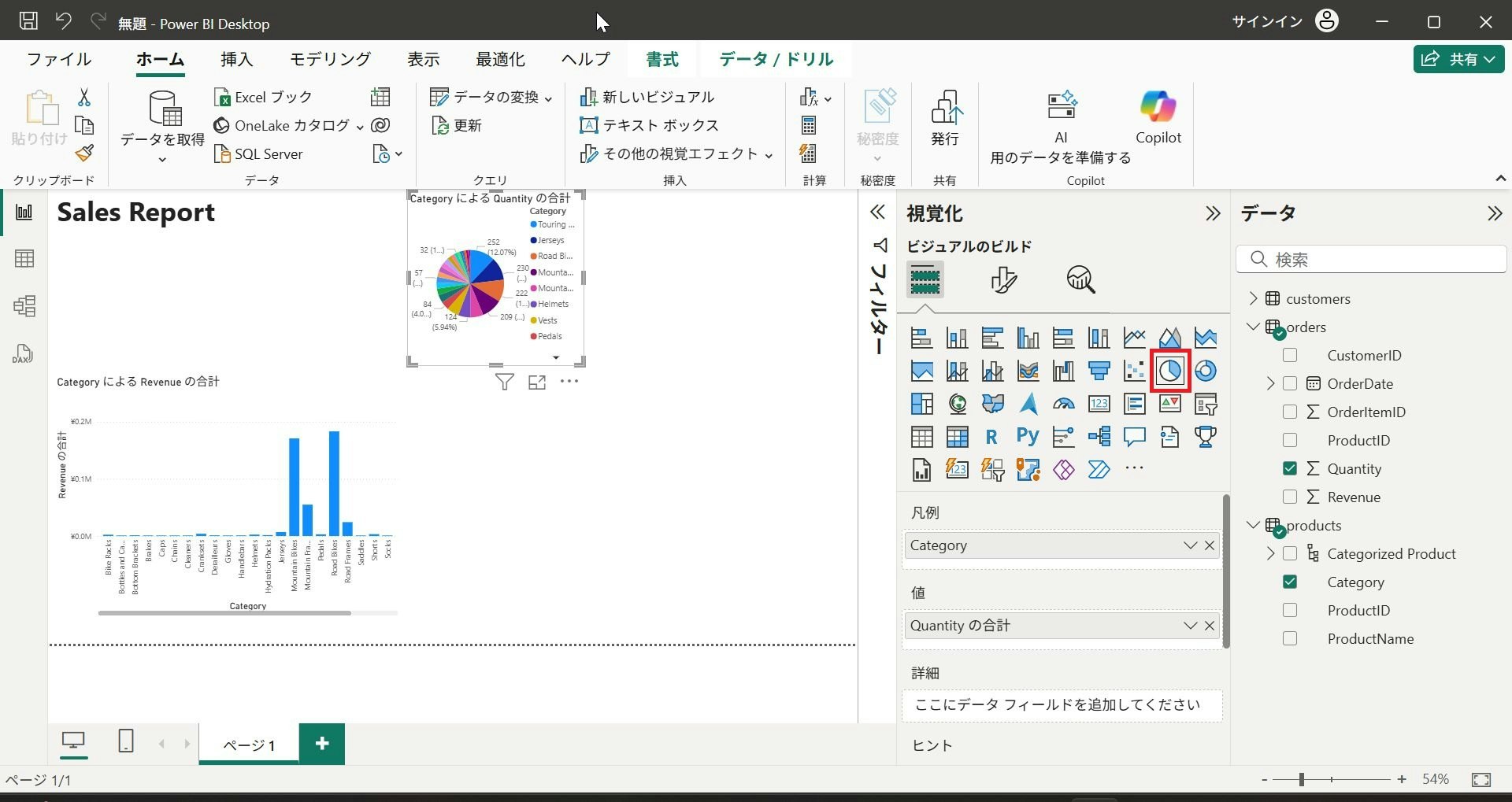The height and width of the screenshot is (802, 1512).
Task: Insert the Q&A speech bubble visual
Action: [x=1135, y=437]
